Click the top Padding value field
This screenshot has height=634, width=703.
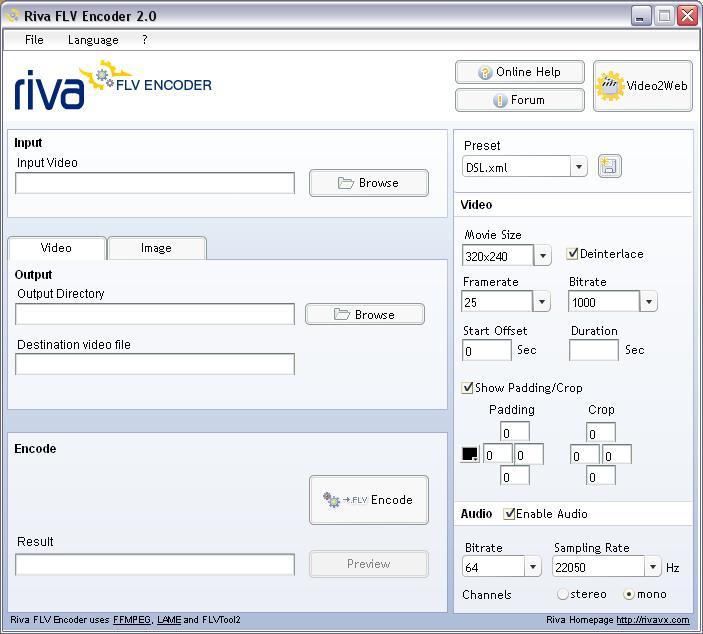[x=515, y=432]
